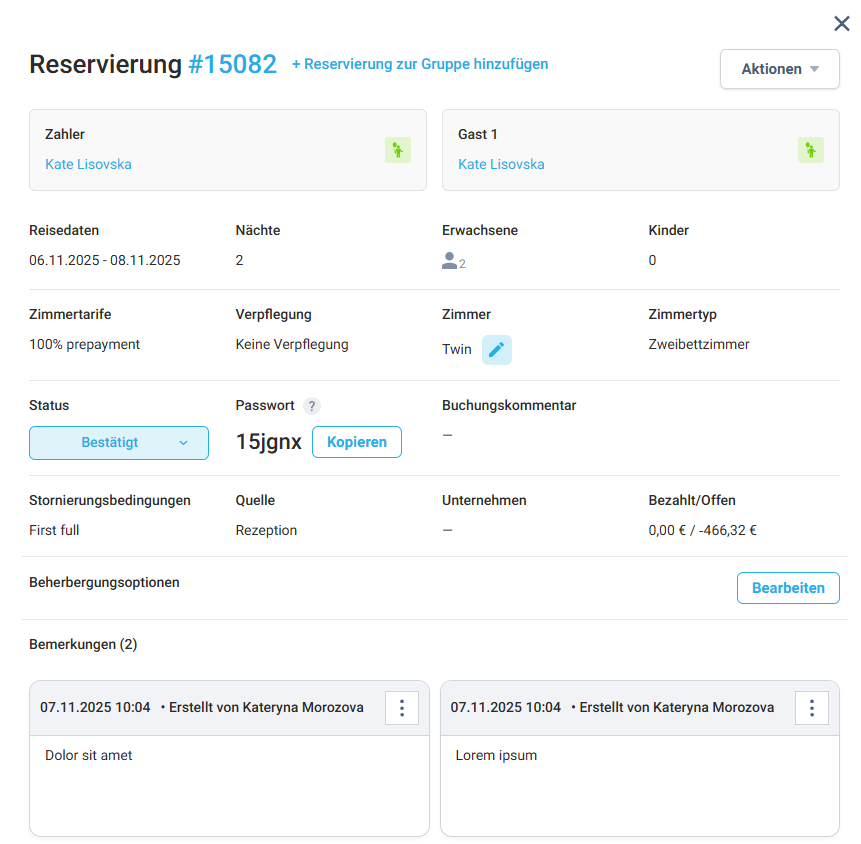The height and width of the screenshot is (844, 861).
Task: Expand the Aktionen dropdown
Action: (779, 69)
